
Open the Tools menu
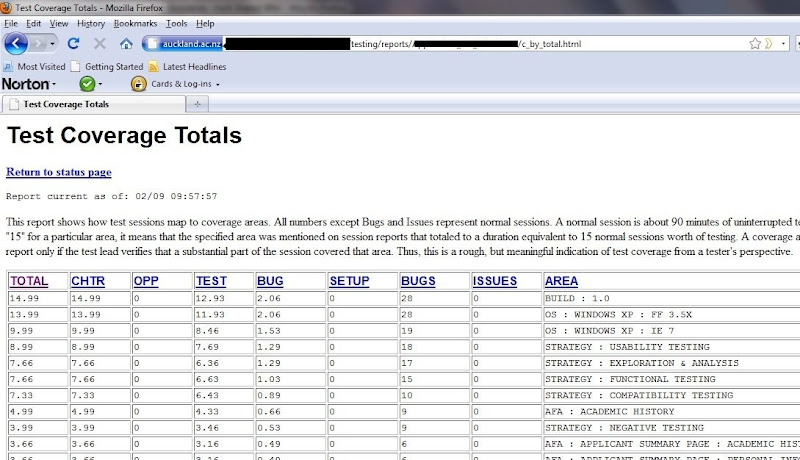pyautogui.click(x=177, y=23)
